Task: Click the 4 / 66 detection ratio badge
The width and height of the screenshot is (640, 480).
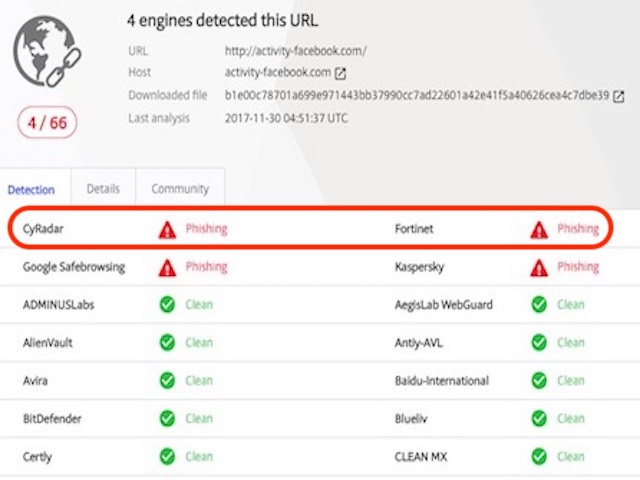Action: (47, 122)
